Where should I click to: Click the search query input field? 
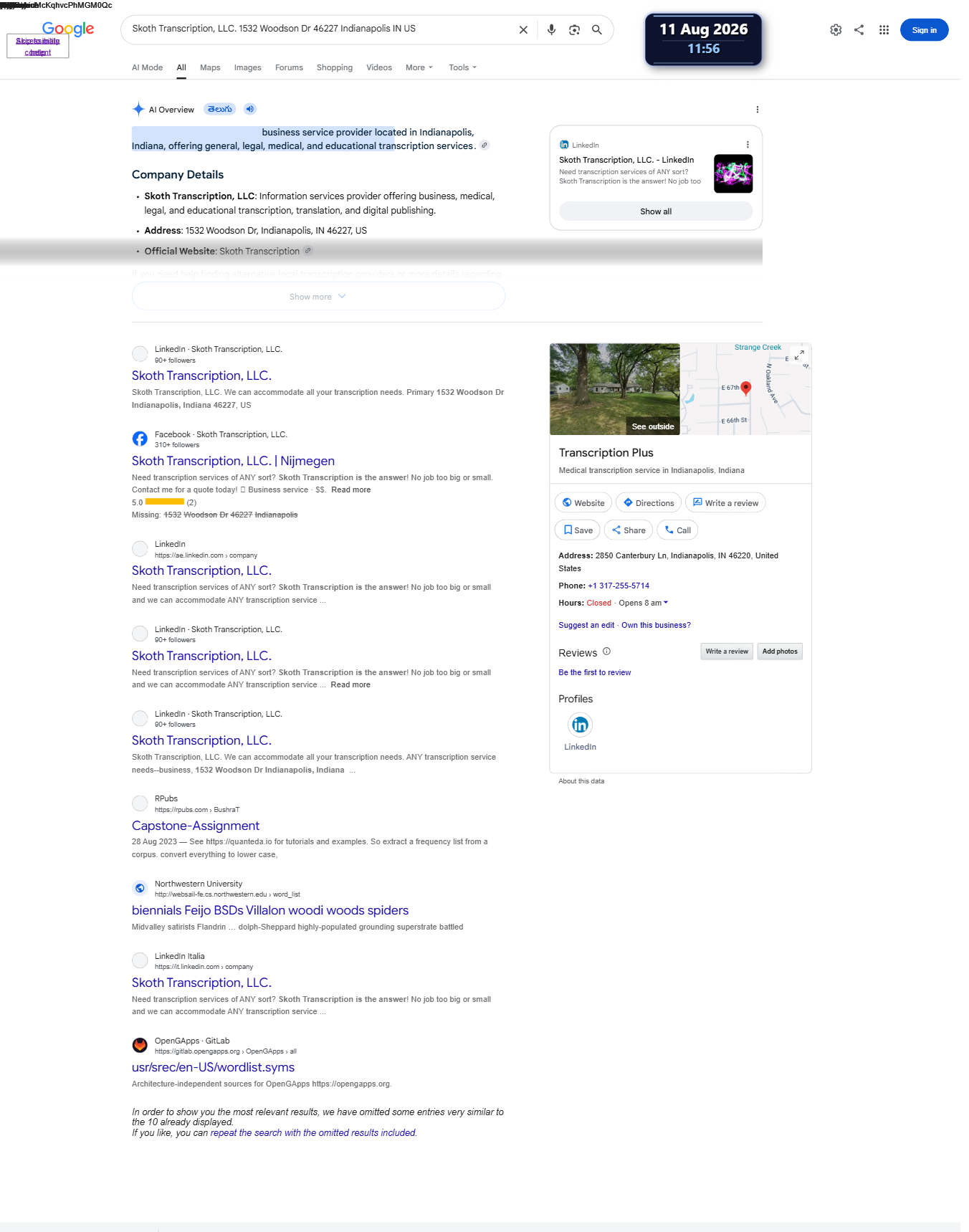coord(320,29)
